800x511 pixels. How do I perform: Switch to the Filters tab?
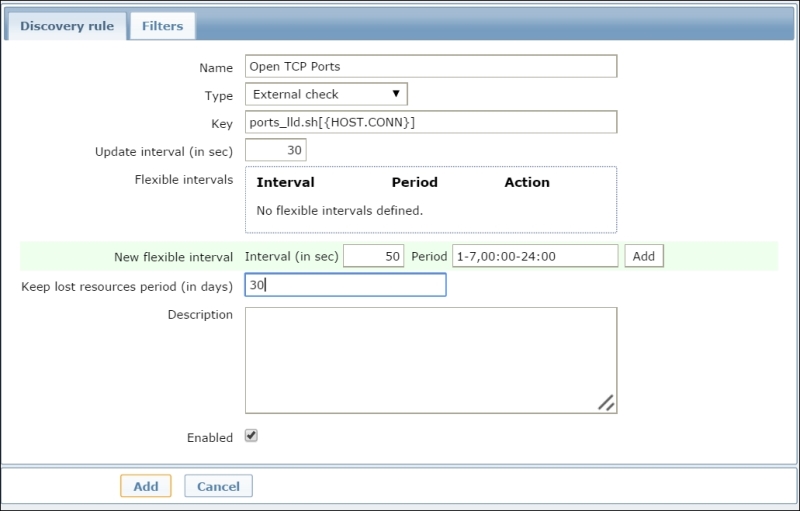point(162,26)
